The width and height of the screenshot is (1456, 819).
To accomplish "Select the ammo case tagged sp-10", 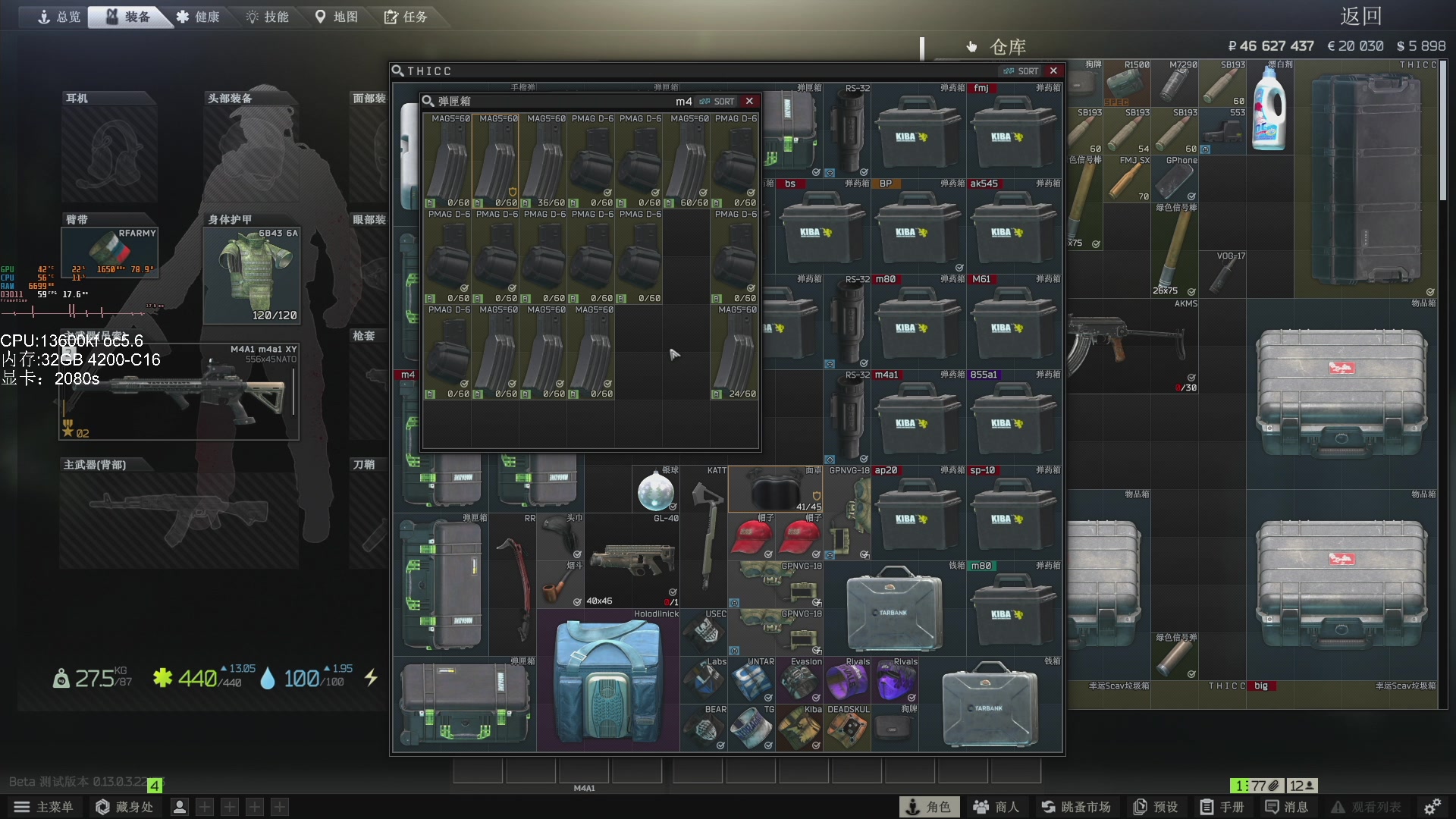I will [x=1015, y=513].
